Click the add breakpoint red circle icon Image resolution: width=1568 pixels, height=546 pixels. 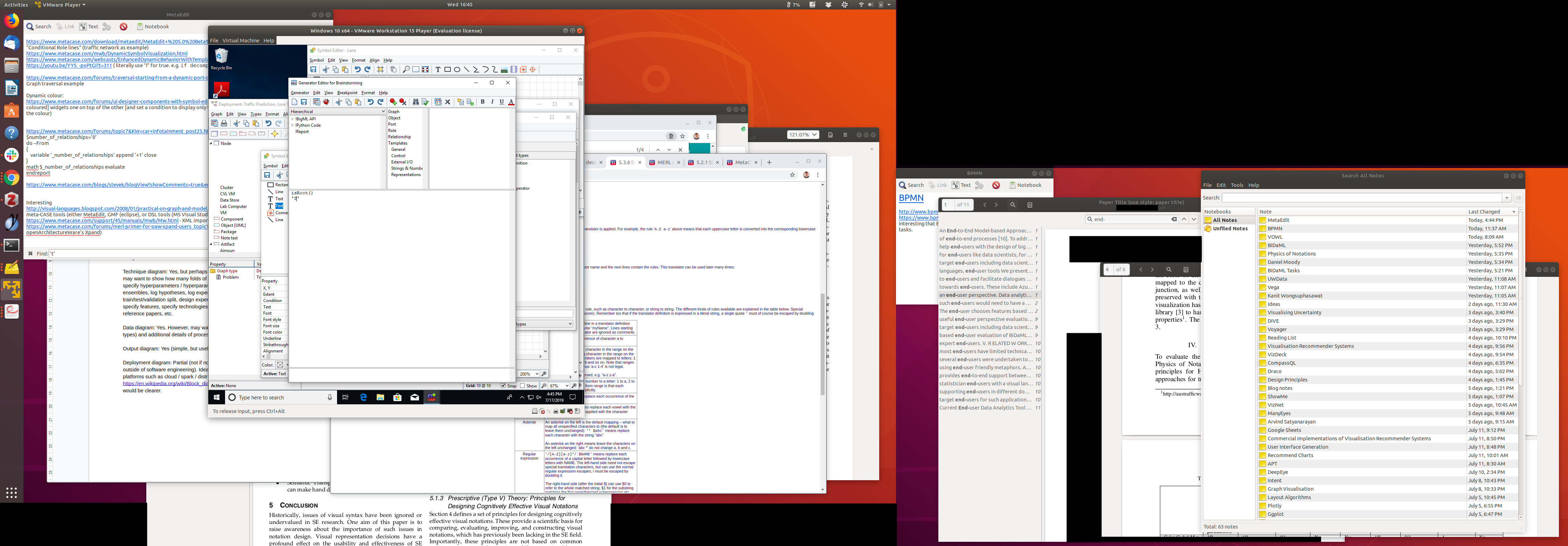pyautogui.click(x=393, y=102)
